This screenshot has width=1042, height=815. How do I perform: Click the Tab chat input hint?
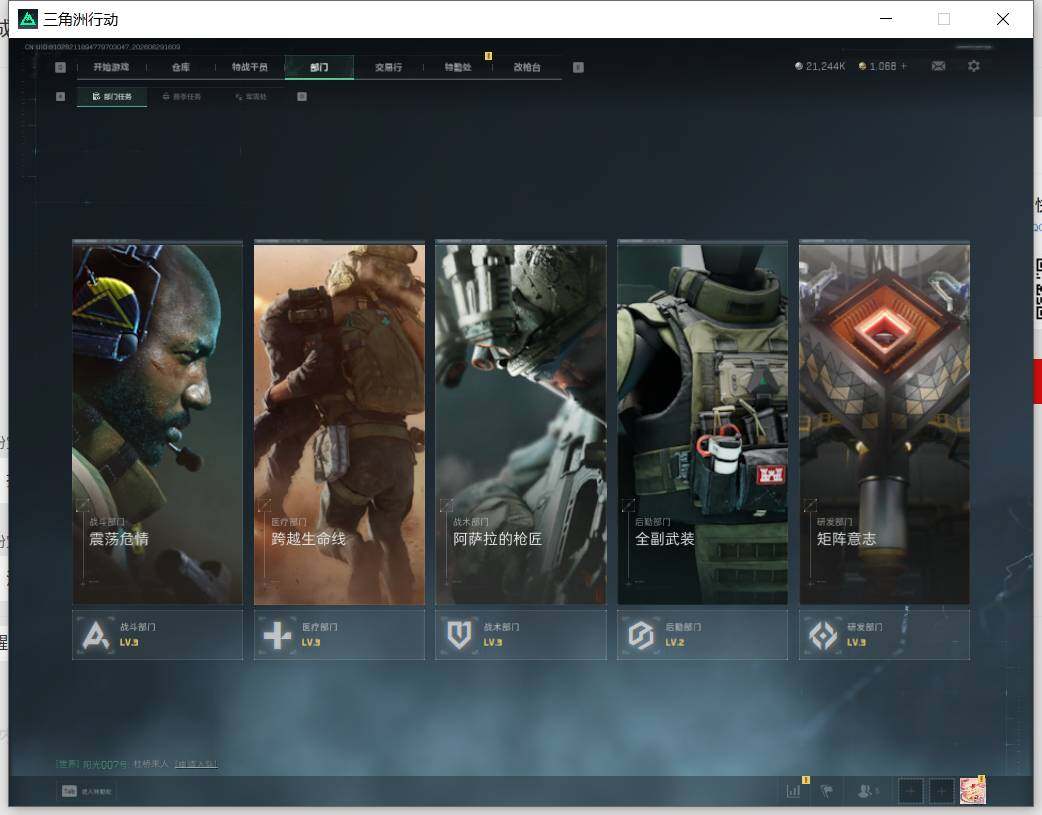click(87, 791)
